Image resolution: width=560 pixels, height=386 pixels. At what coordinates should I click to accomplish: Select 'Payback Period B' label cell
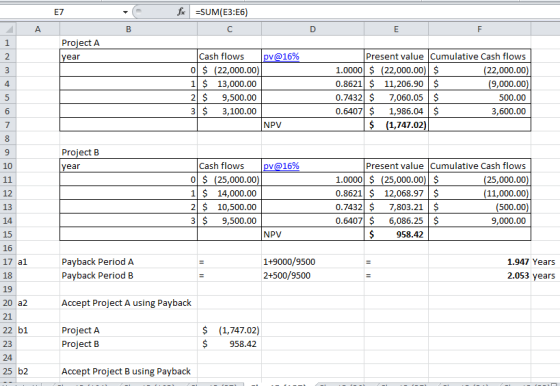[129, 275]
